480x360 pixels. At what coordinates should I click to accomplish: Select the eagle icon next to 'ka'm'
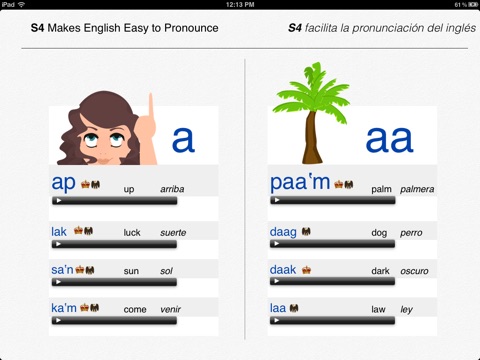click(x=94, y=307)
